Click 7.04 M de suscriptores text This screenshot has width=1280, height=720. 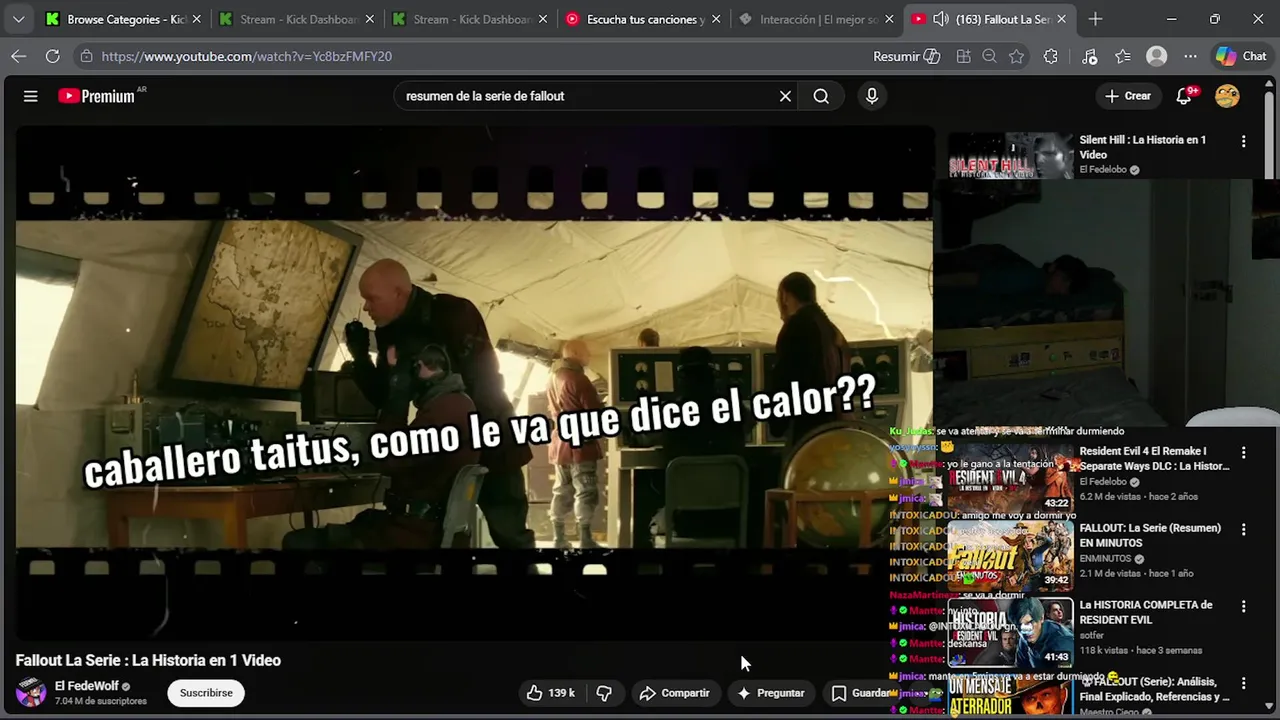point(101,701)
